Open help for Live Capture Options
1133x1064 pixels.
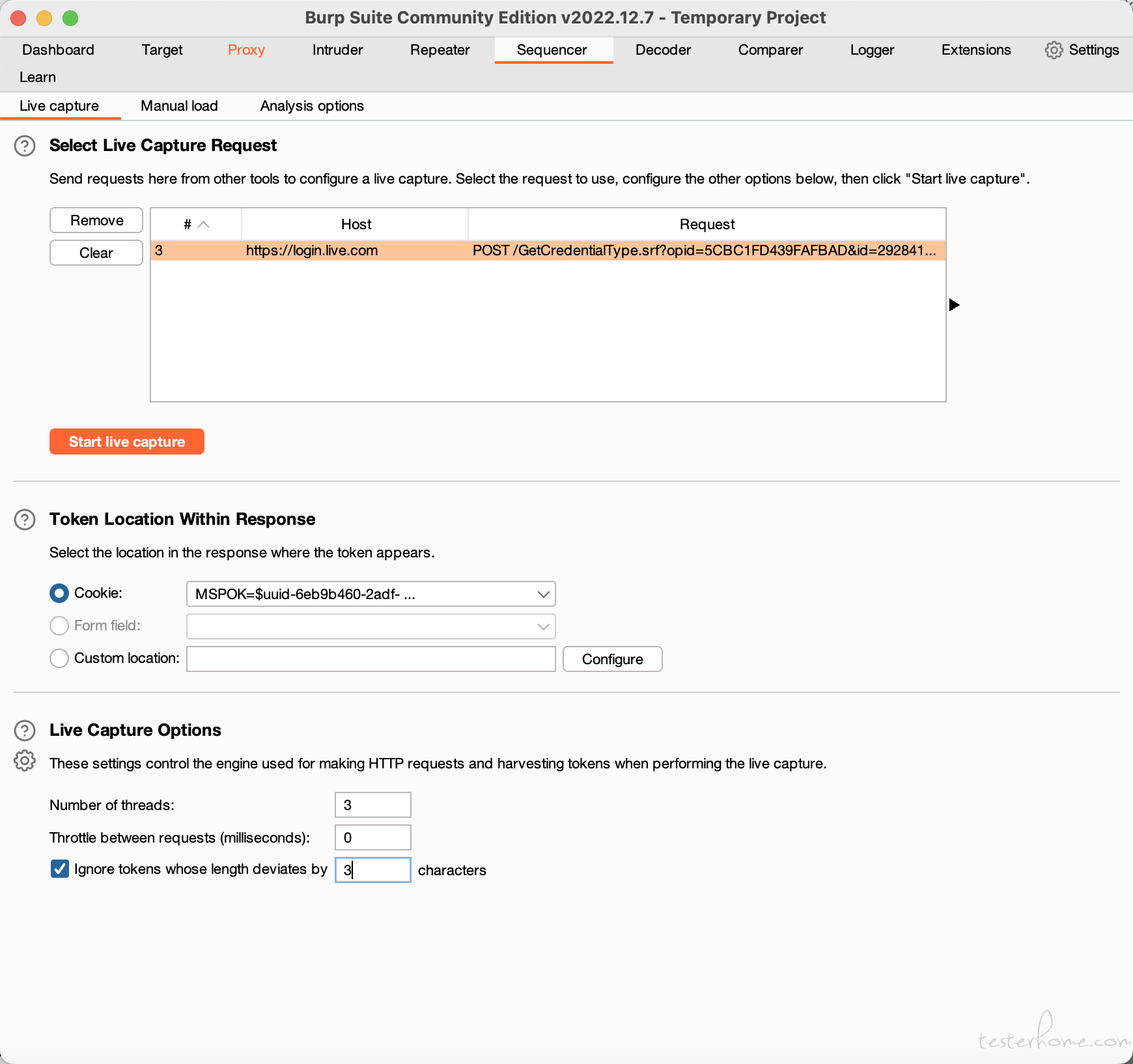click(x=25, y=731)
